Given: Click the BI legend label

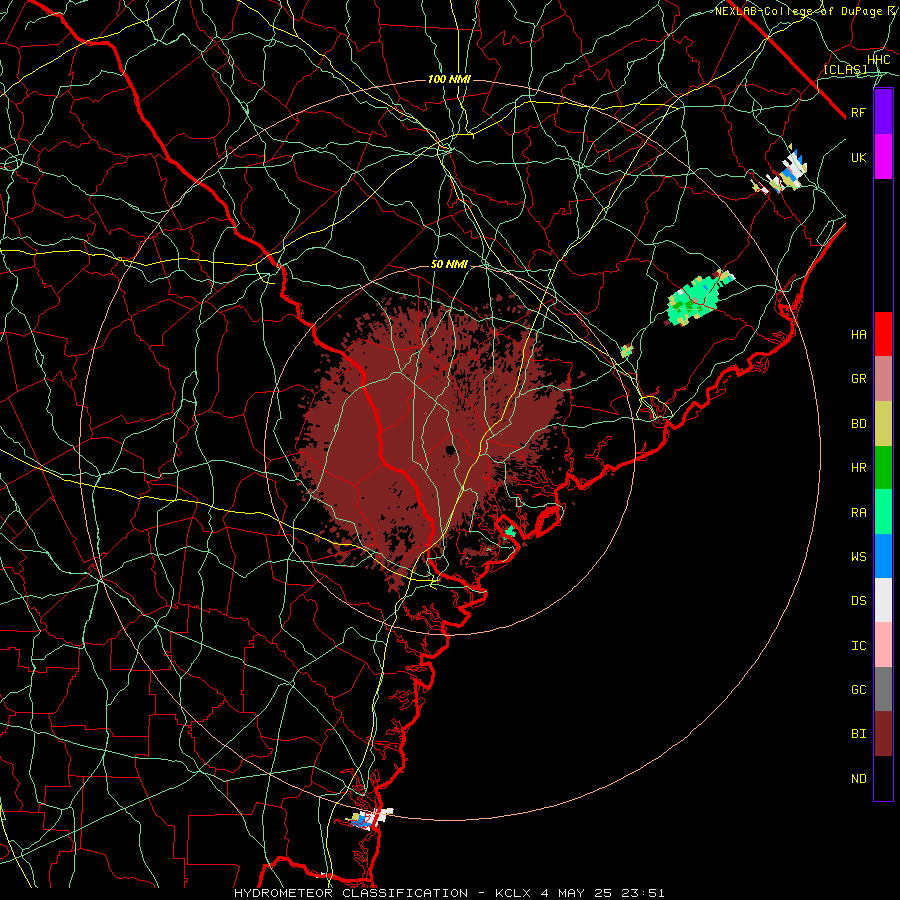Looking at the screenshot, I should coord(858,734).
